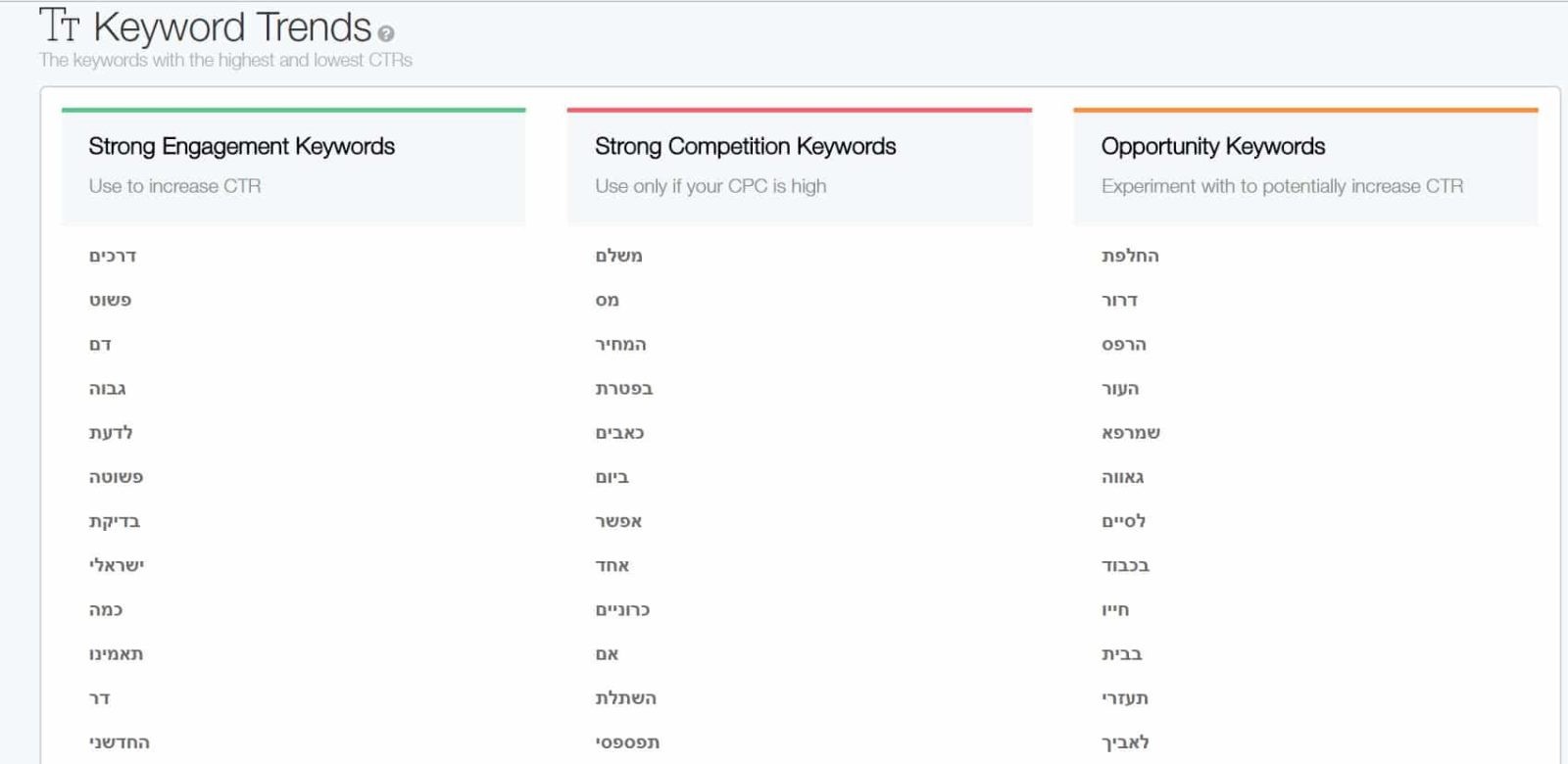Click the keyword השתלת in competition list
Image resolution: width=1568 pixels, height=764 pixels.
625,698
